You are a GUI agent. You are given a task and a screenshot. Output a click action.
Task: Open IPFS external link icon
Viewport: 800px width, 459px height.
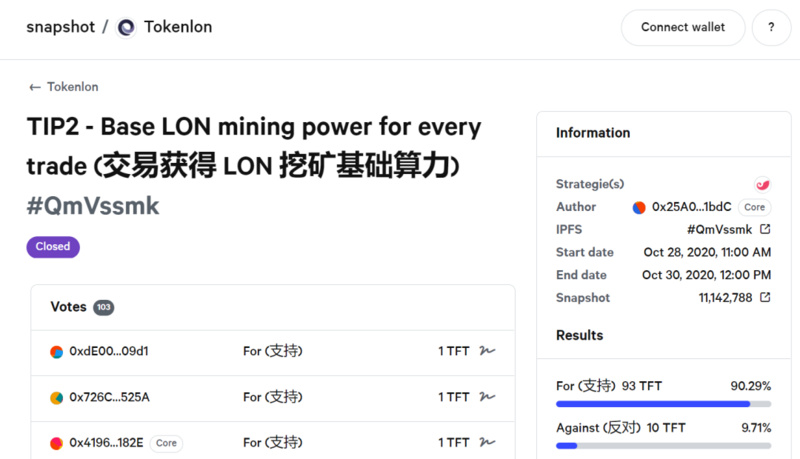click(x=765, y=229)
